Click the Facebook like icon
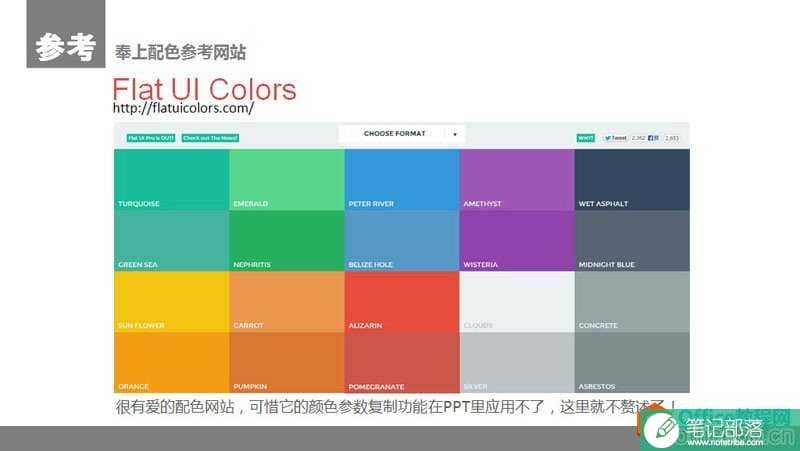 (653, 138)
